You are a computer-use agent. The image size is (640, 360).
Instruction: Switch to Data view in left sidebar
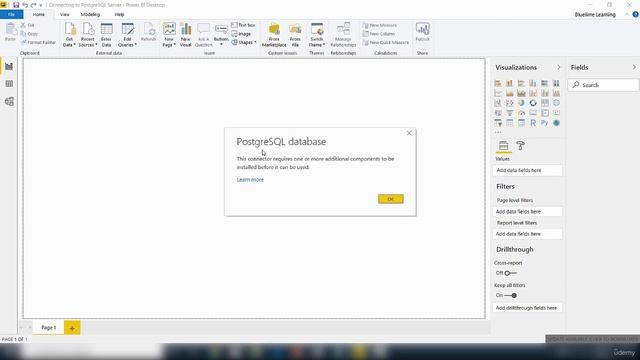pyautogui.click(x=9, y=84)
